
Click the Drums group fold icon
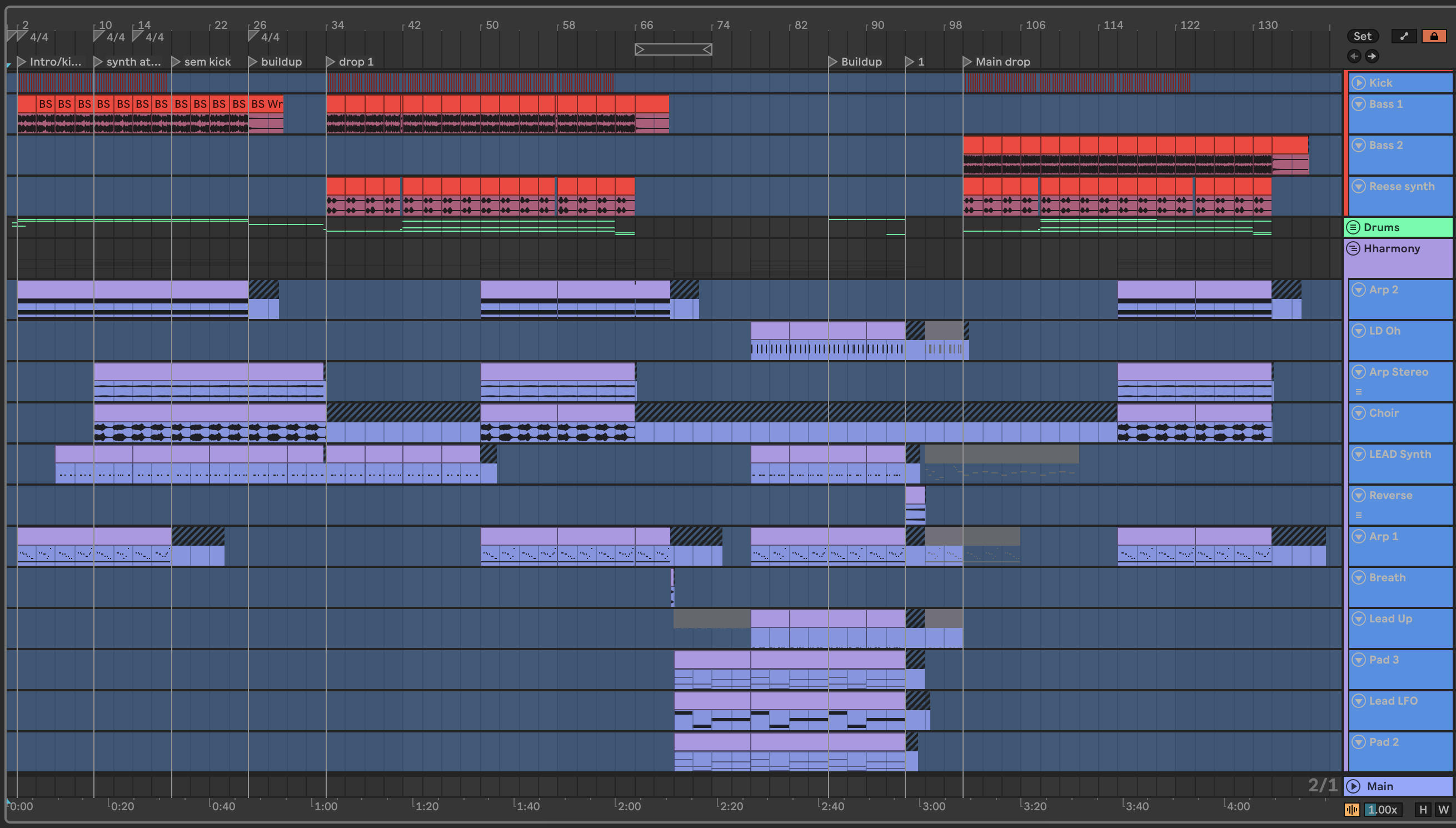(1353, 227)
